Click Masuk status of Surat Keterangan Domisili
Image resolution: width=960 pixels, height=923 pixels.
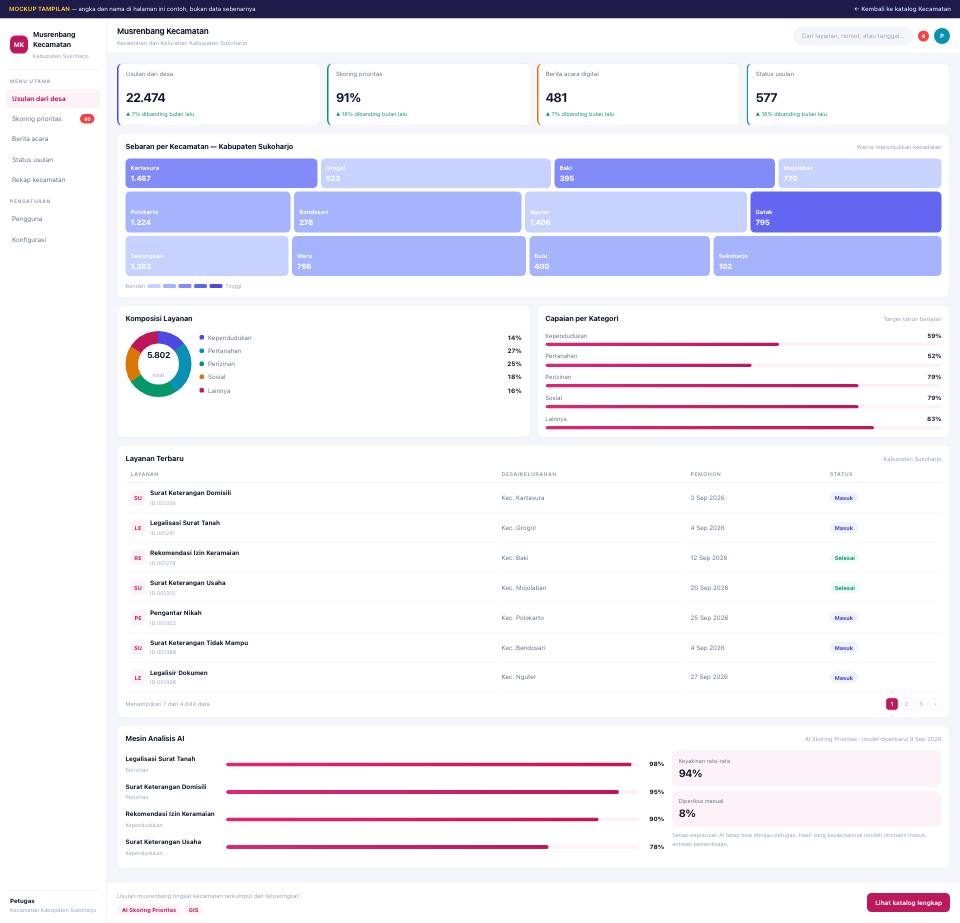844,498
